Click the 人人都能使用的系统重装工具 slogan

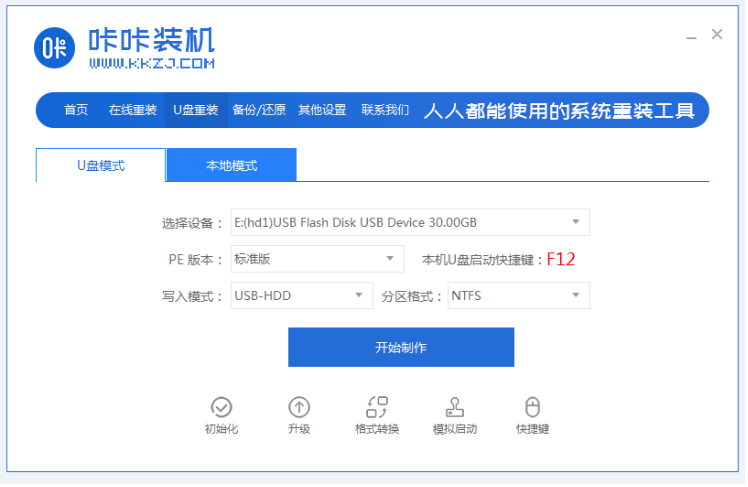pyautogui.click(x=561, y=112)
